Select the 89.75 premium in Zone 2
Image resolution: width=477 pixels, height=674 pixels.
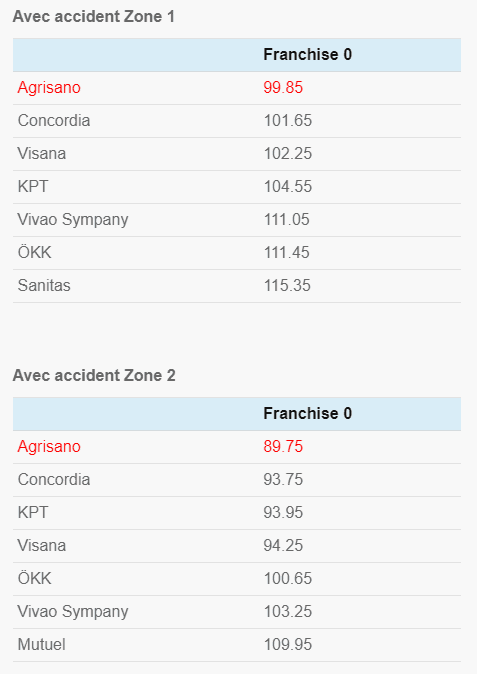click(x=283, y=447)
